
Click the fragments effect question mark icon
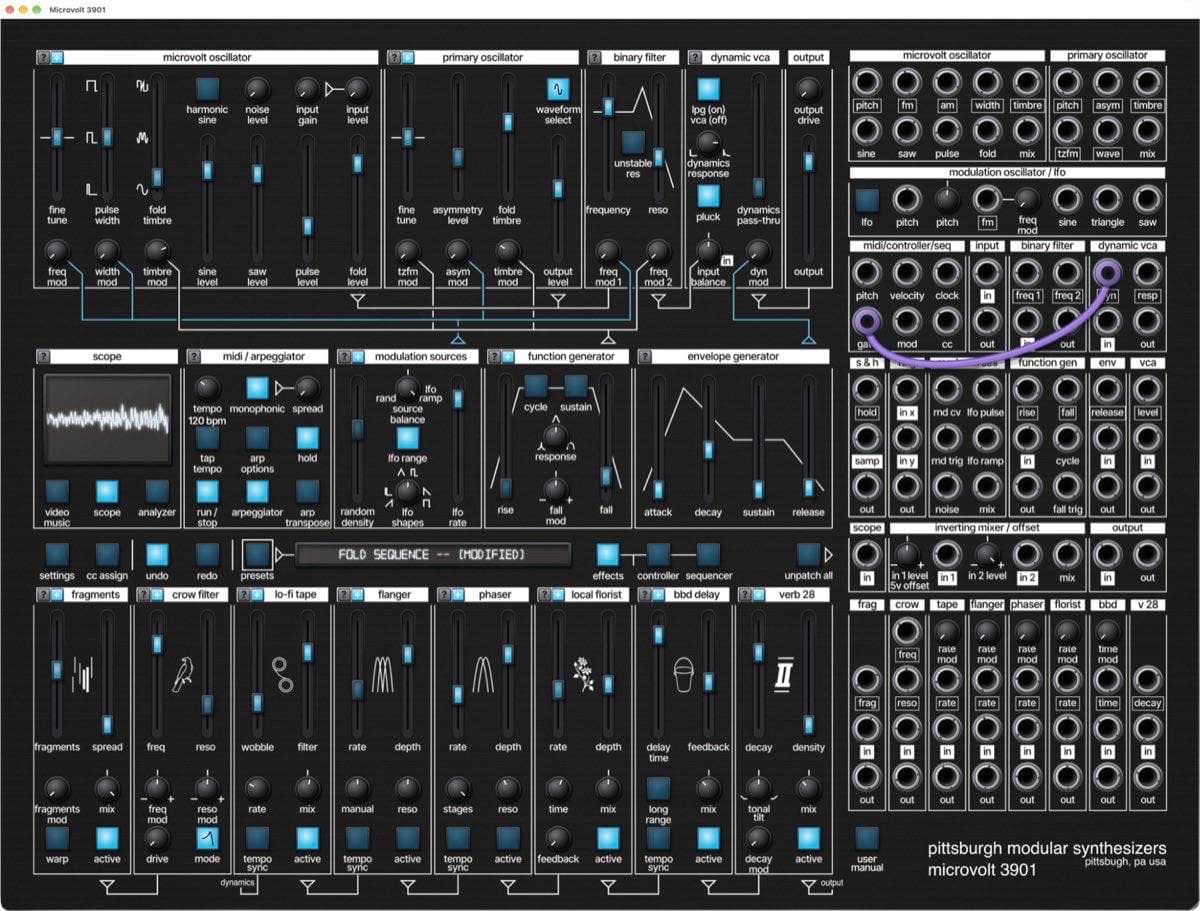(x=43, y=595)
